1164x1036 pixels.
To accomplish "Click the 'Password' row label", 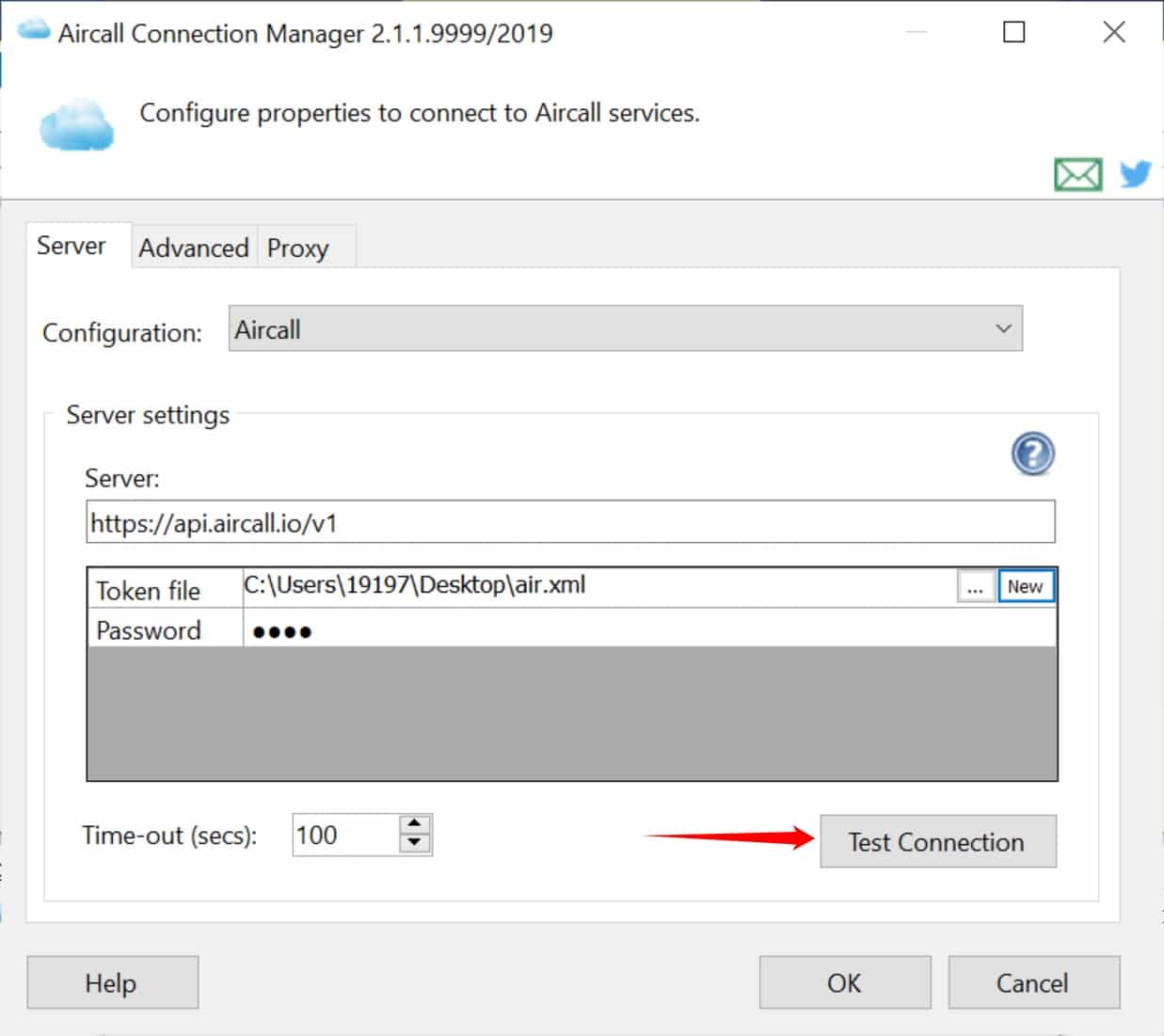I will tap(149, 630).
